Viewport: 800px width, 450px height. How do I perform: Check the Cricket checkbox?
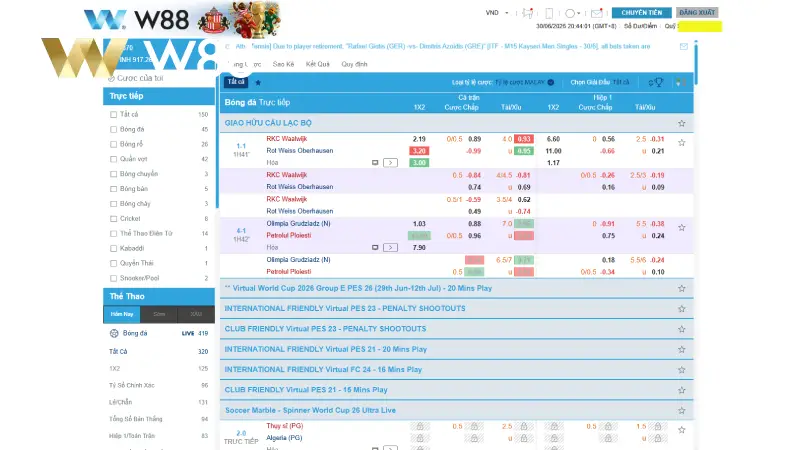coord(113,219)
